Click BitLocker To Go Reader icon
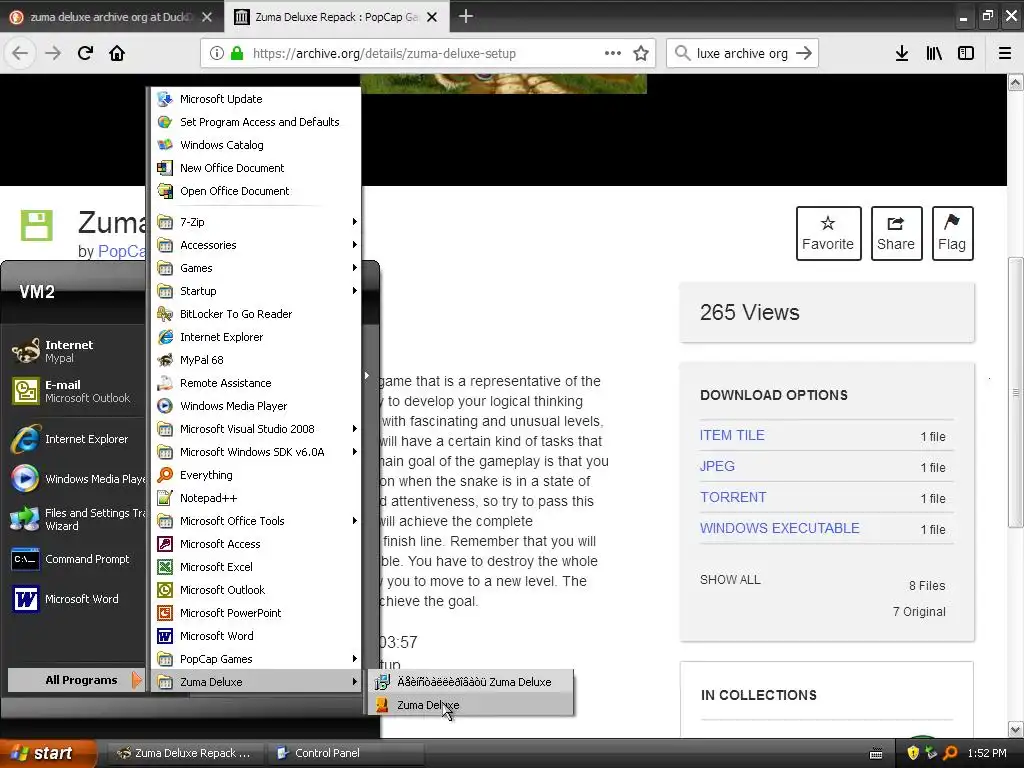Screen dimensions: 1024x768 tap(165, 314)
